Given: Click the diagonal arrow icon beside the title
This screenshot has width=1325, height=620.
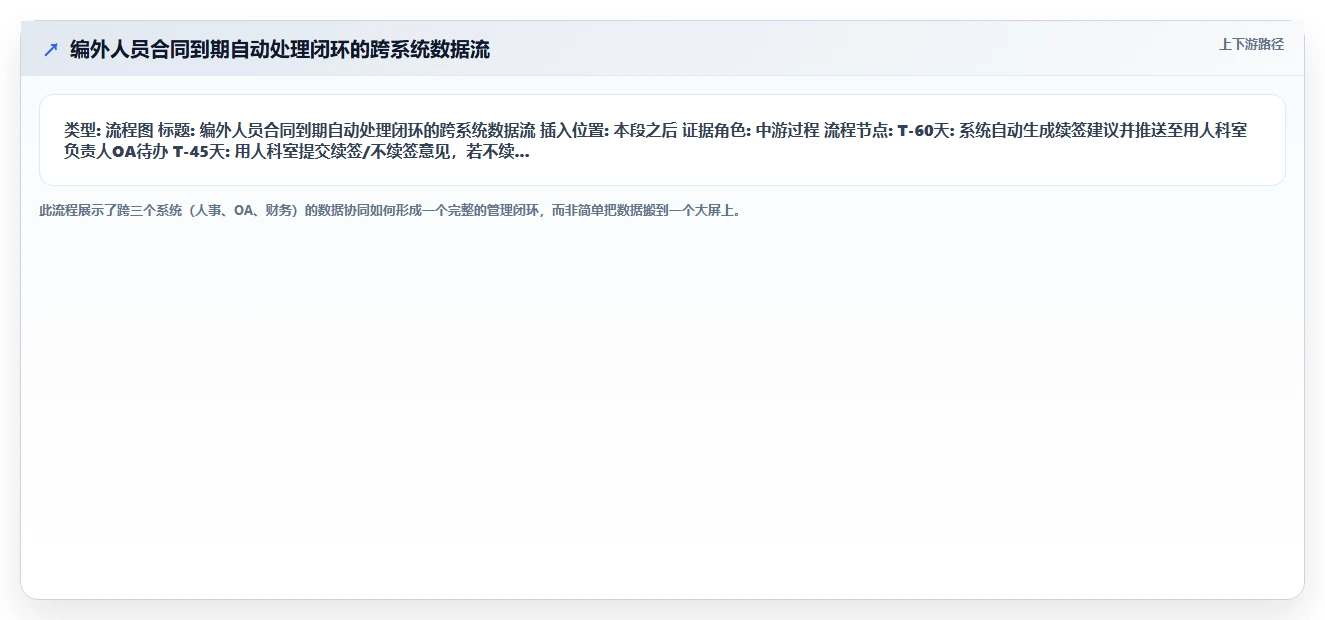Looking at the screenshot, I should pyautogui.click(x=51, y=50).
